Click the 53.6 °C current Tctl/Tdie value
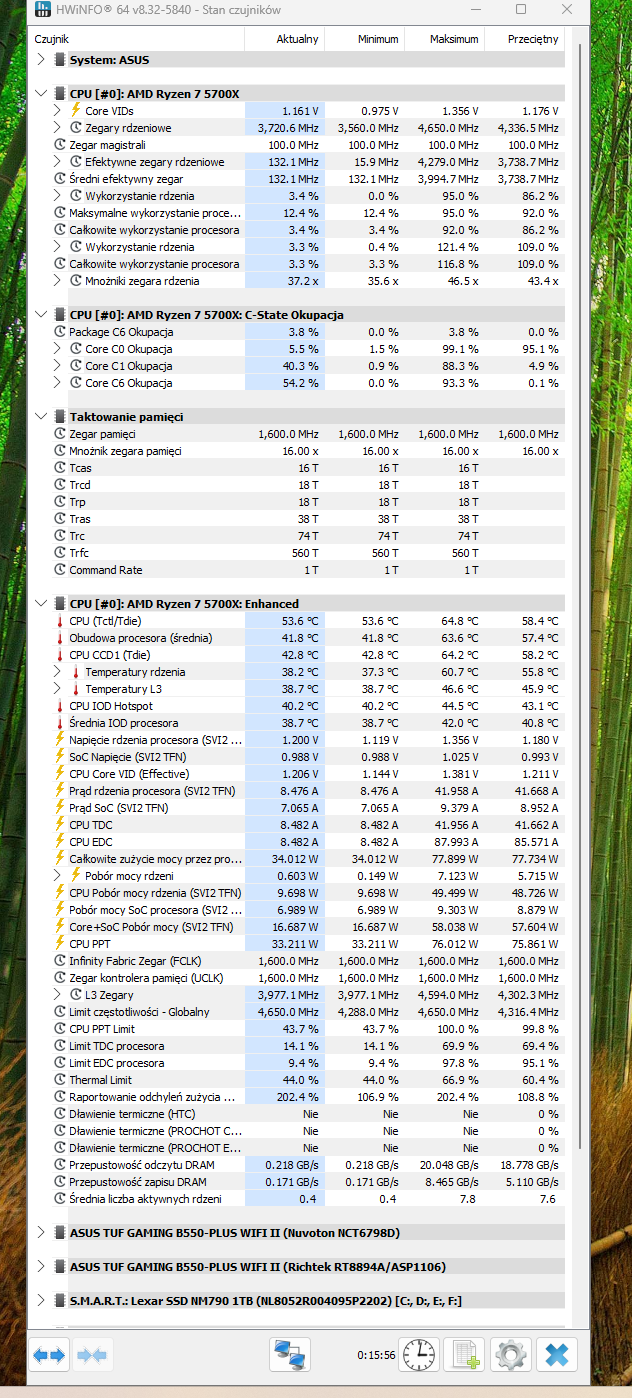Viewport: 632px width, 1398px height. coord(298,621)
